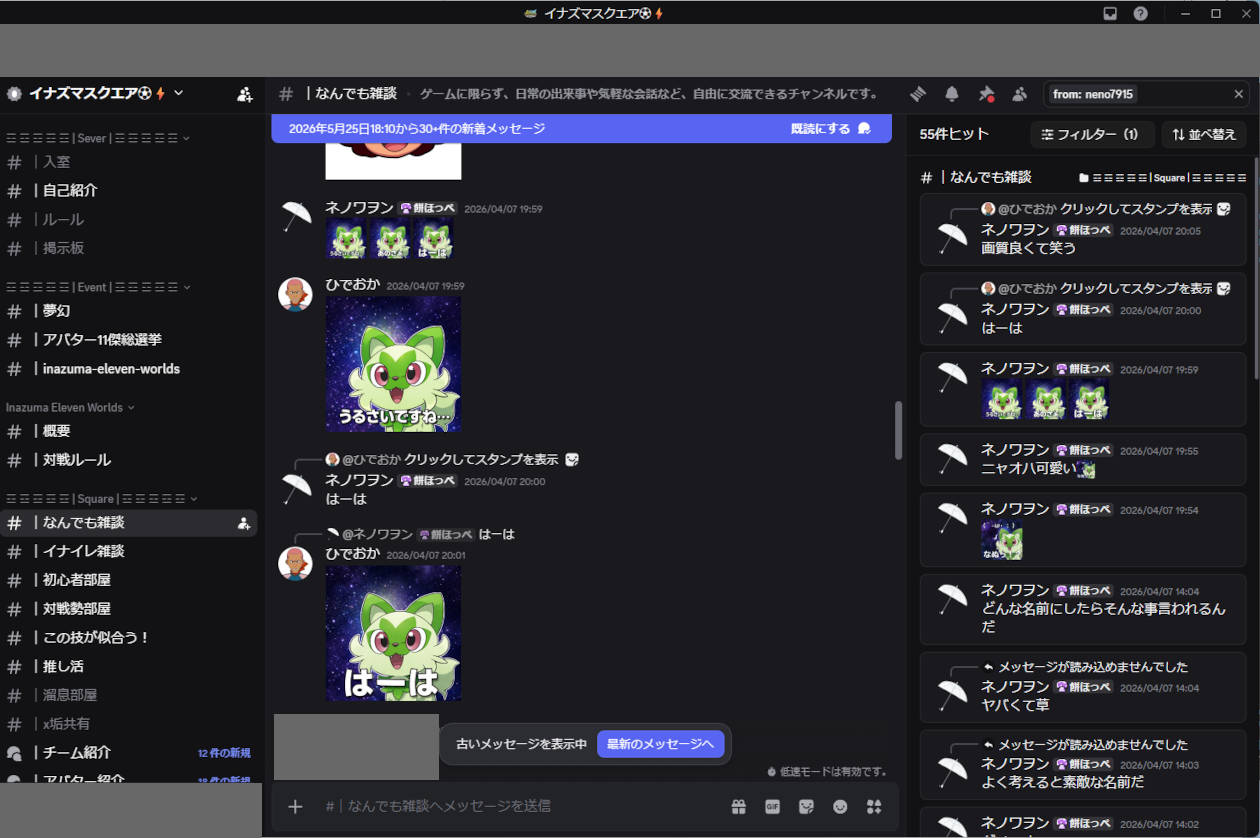
Task: Click the ghost icon on 既読にする
Action: [865, 128]
